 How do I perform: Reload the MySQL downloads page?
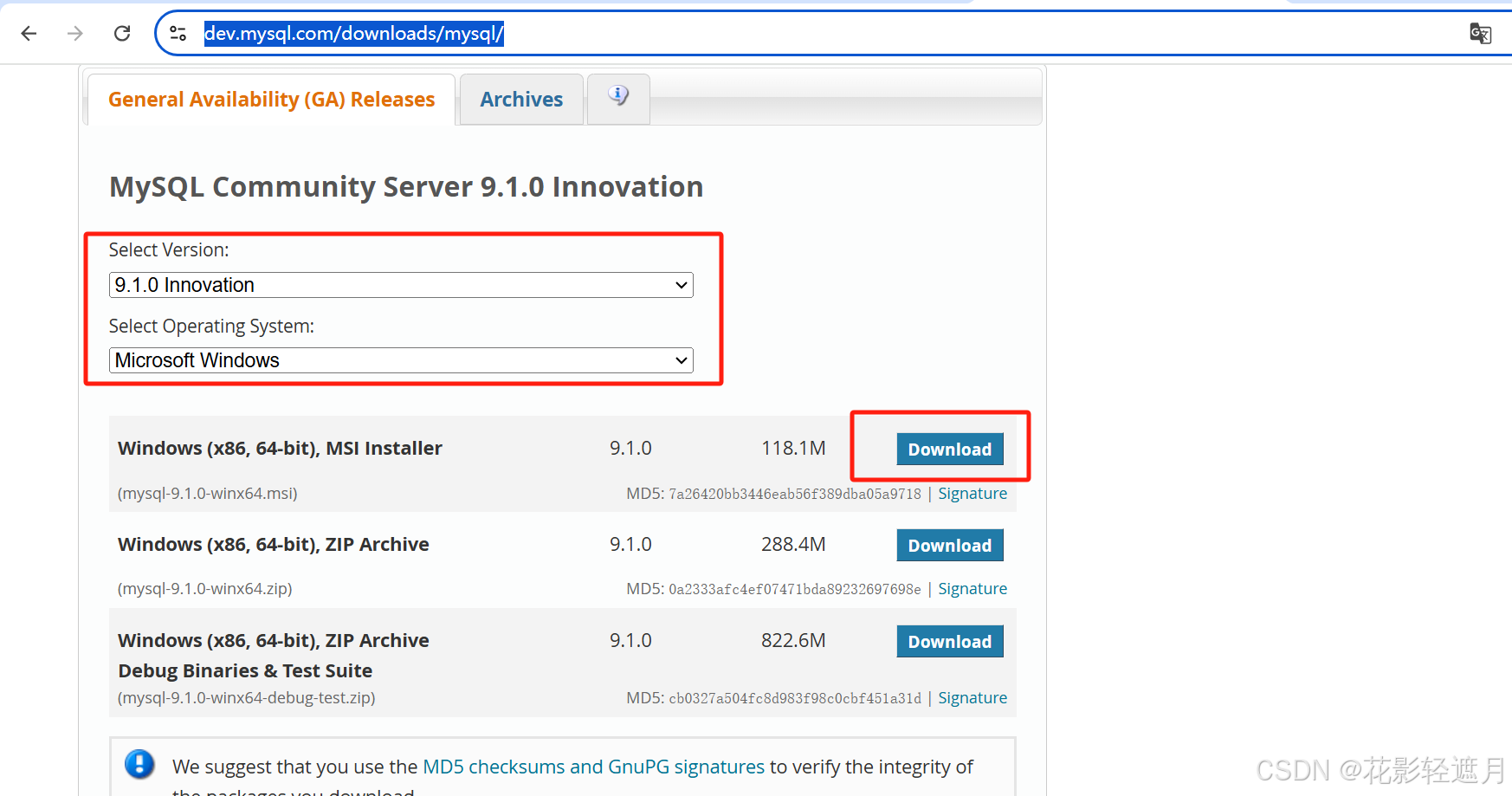pos(122,33)
